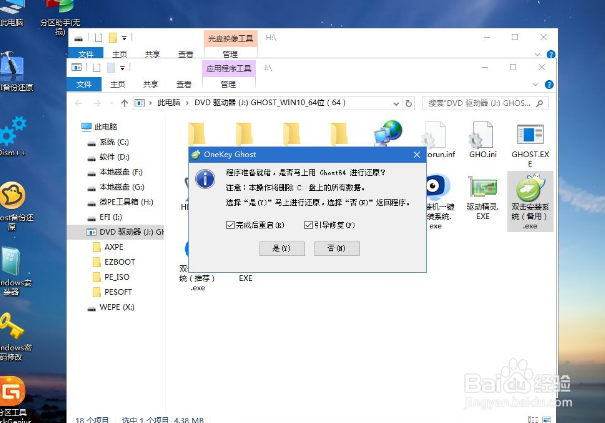Expand the ribbon in J:\ window
605x423 pixels.
(x=535, y=84)
